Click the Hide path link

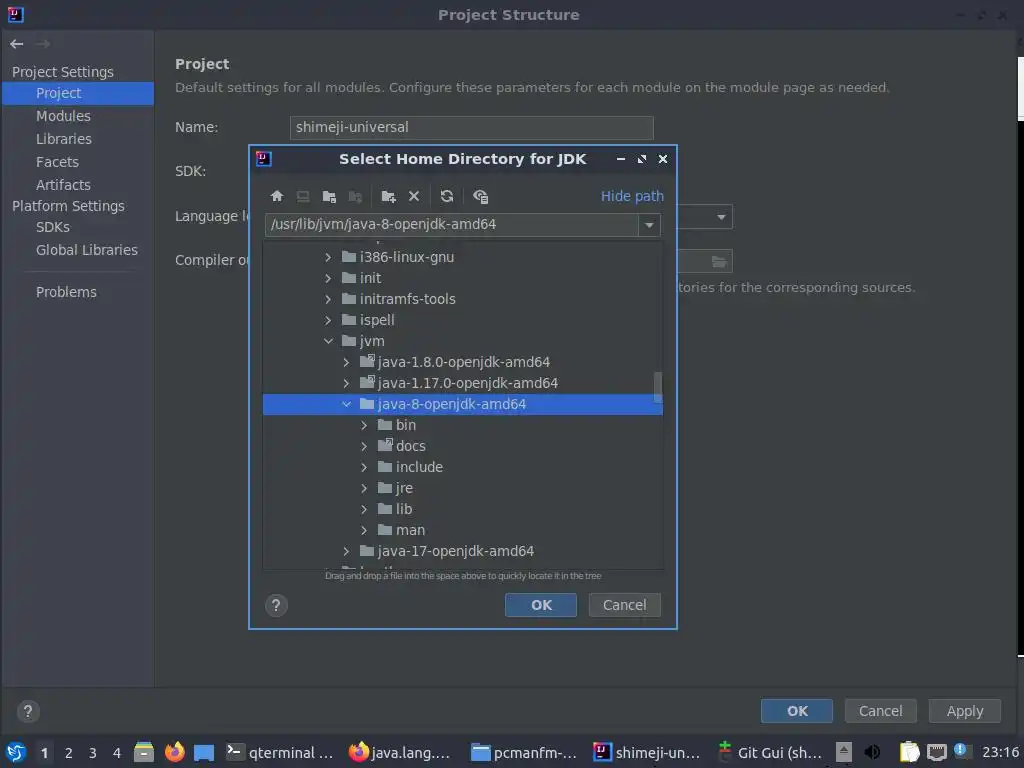pyautogui.click(x=632, y=196)
